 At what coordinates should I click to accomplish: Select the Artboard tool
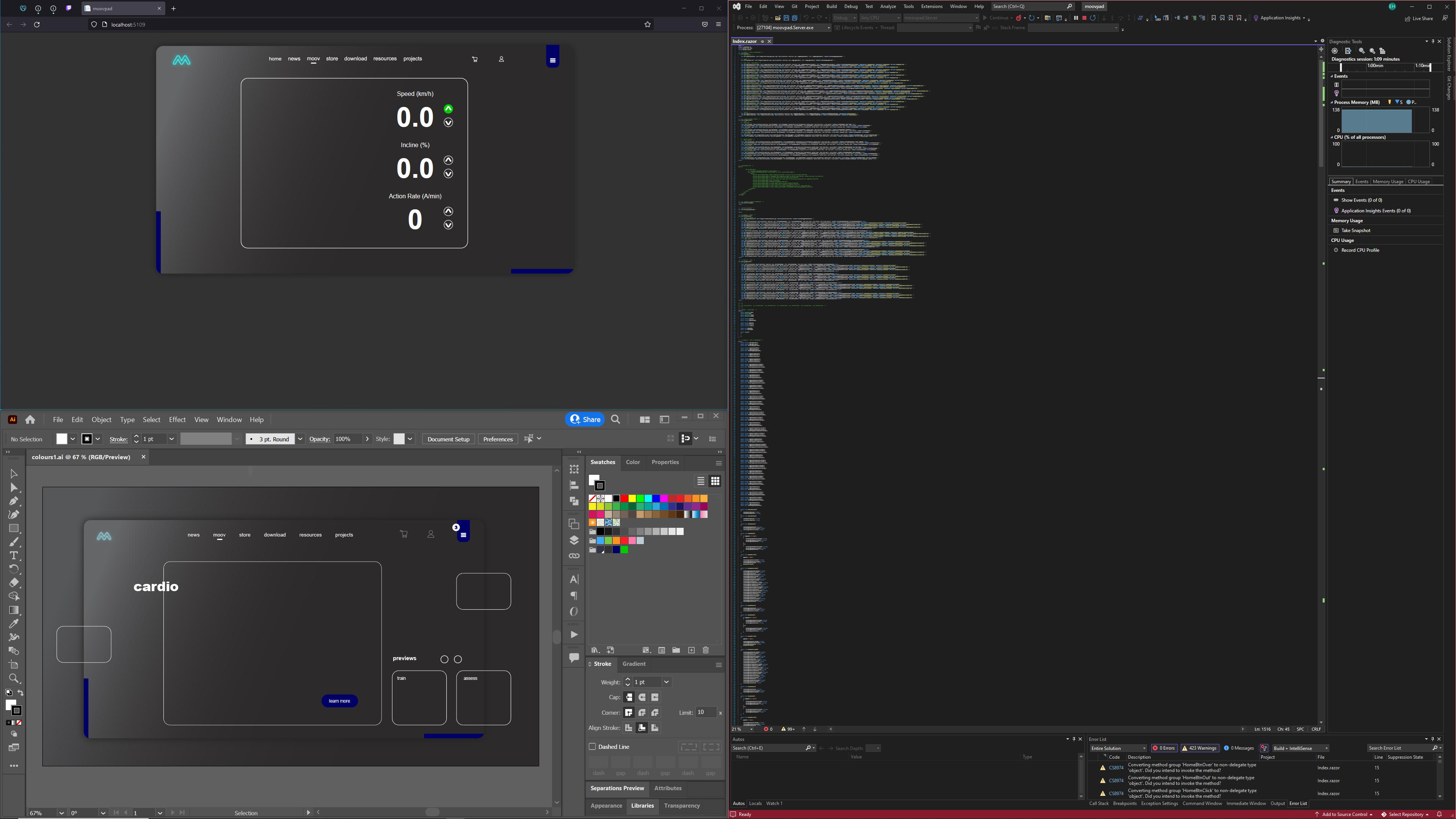coord(14,665)
